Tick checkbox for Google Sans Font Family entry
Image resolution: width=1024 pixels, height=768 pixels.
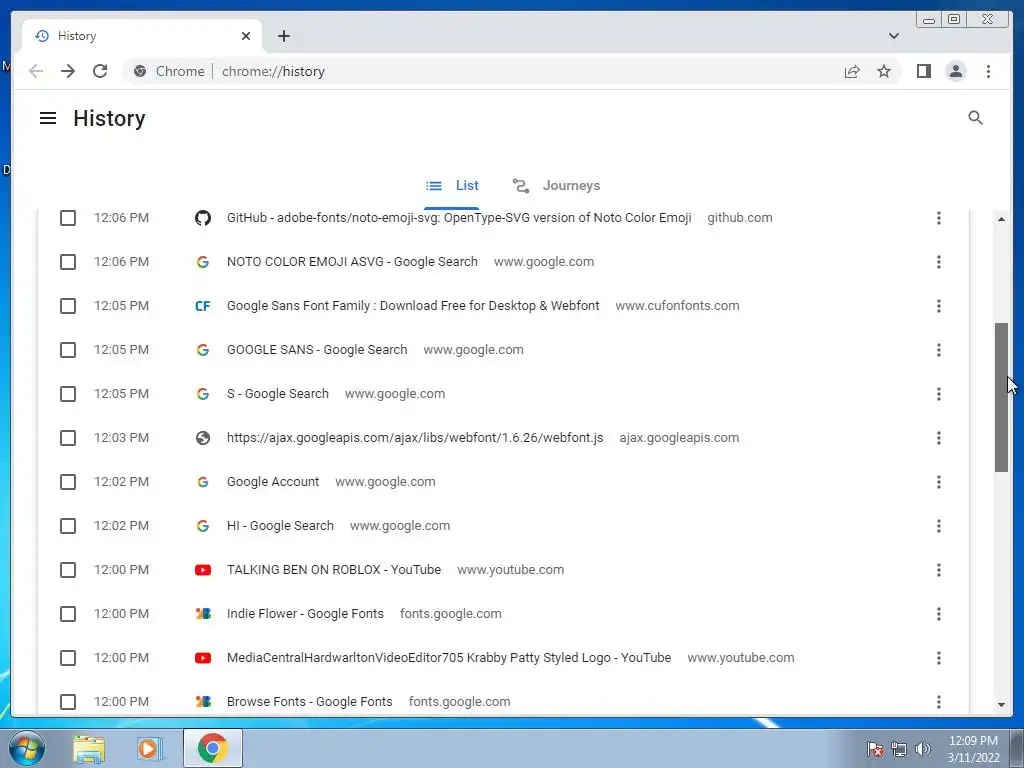pos(68,306)
